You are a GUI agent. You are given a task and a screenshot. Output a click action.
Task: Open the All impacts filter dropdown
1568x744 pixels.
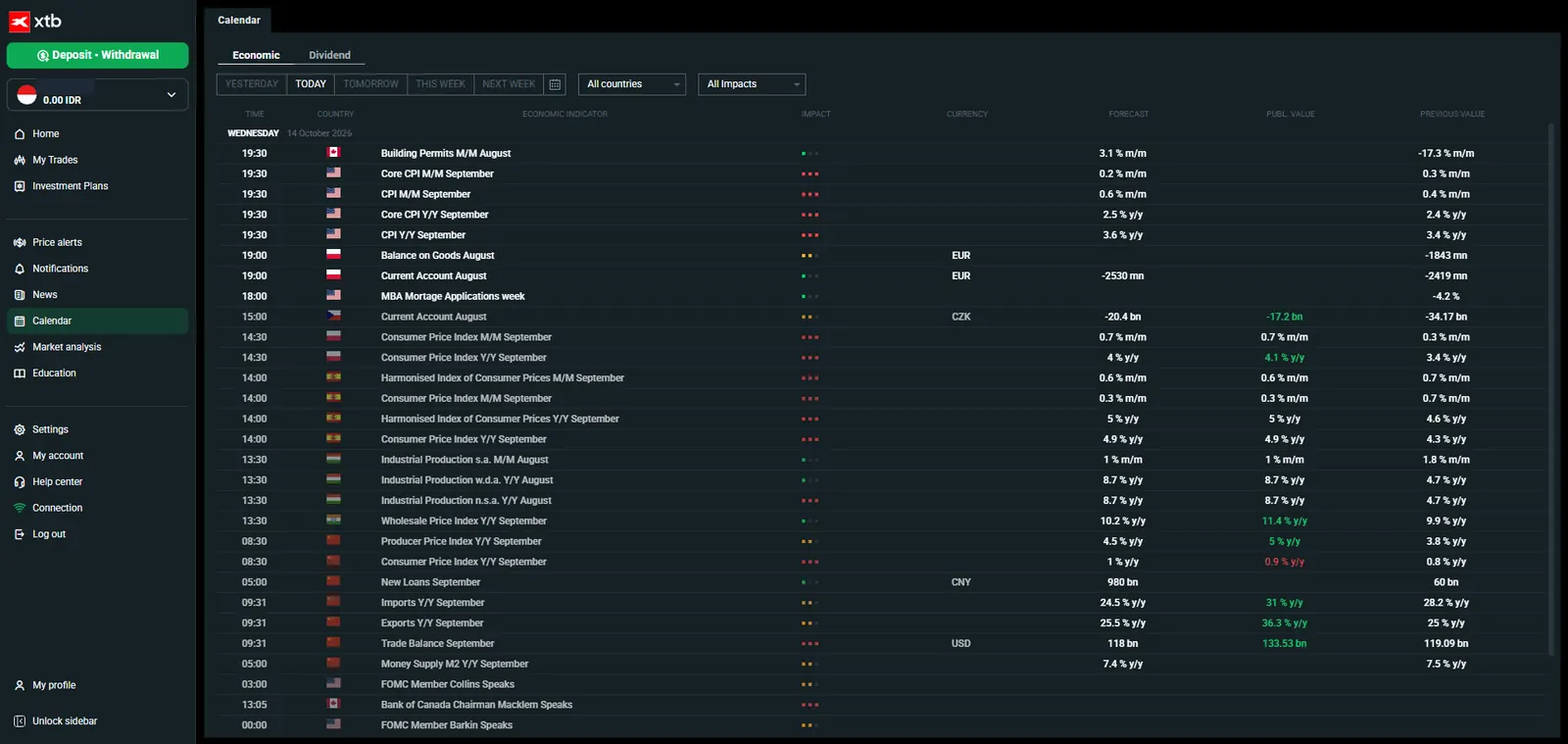pyautogui.click(x=752, y=84)
